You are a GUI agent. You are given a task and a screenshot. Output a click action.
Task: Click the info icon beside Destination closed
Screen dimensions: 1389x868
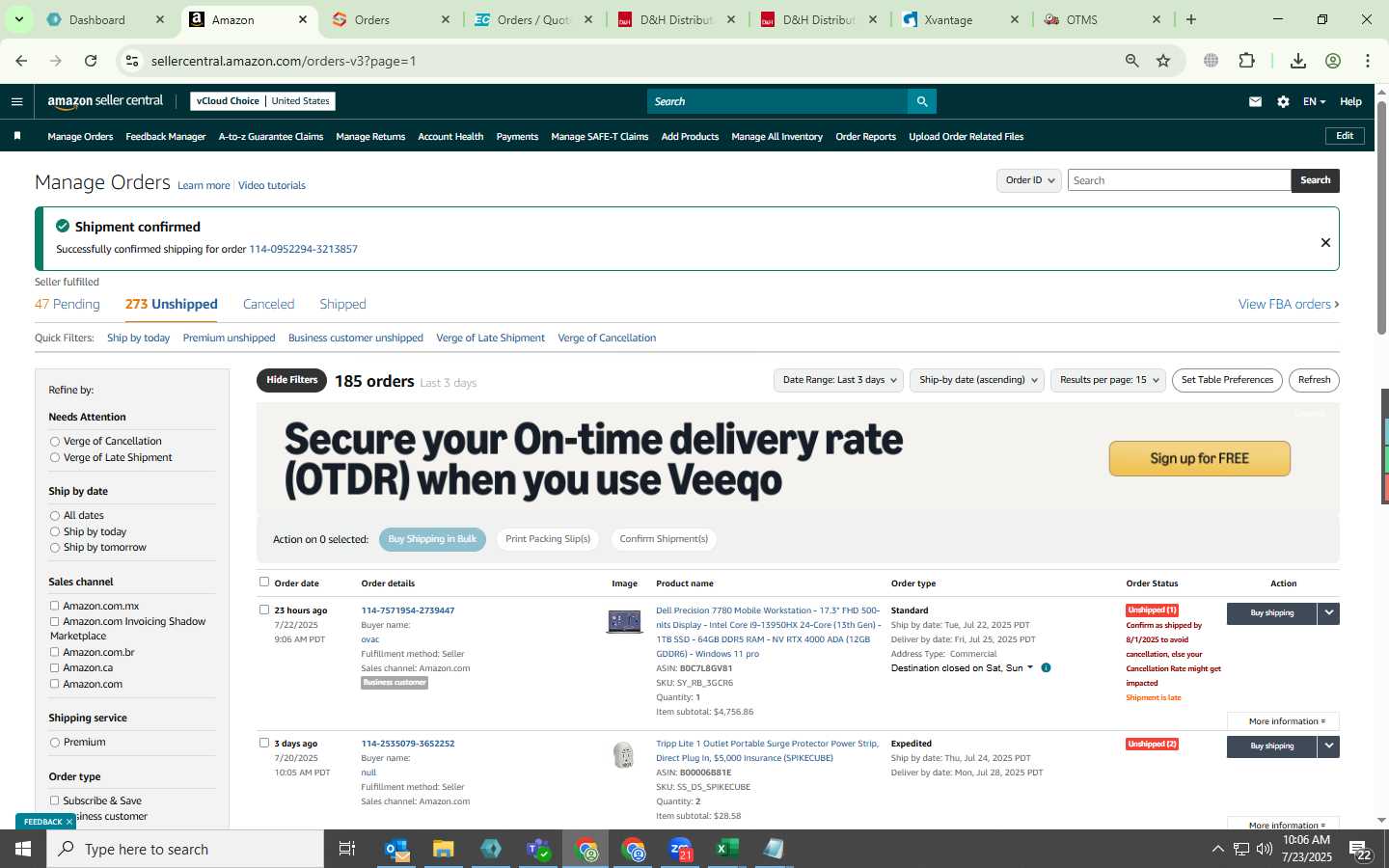point(1046,667)
